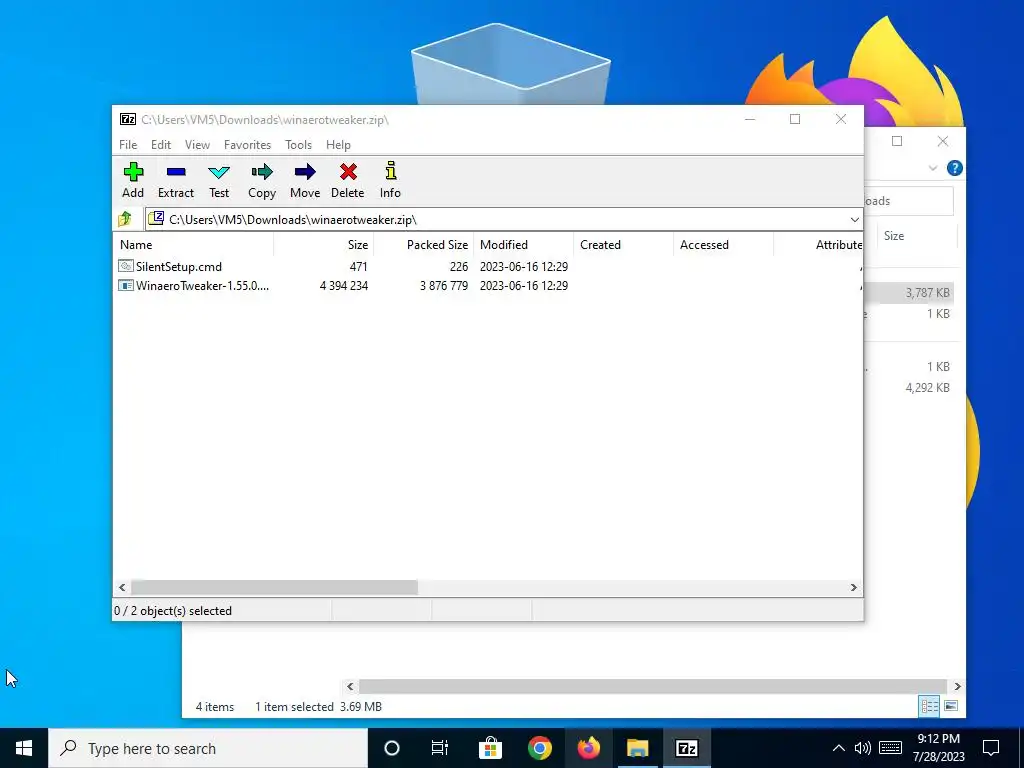Click 7-Zip scroll right arrow

[853, 588]
